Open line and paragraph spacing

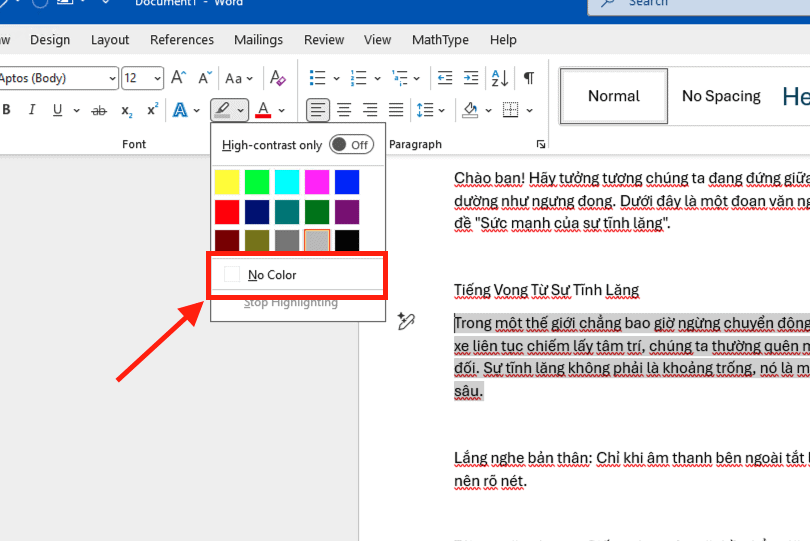425,110
